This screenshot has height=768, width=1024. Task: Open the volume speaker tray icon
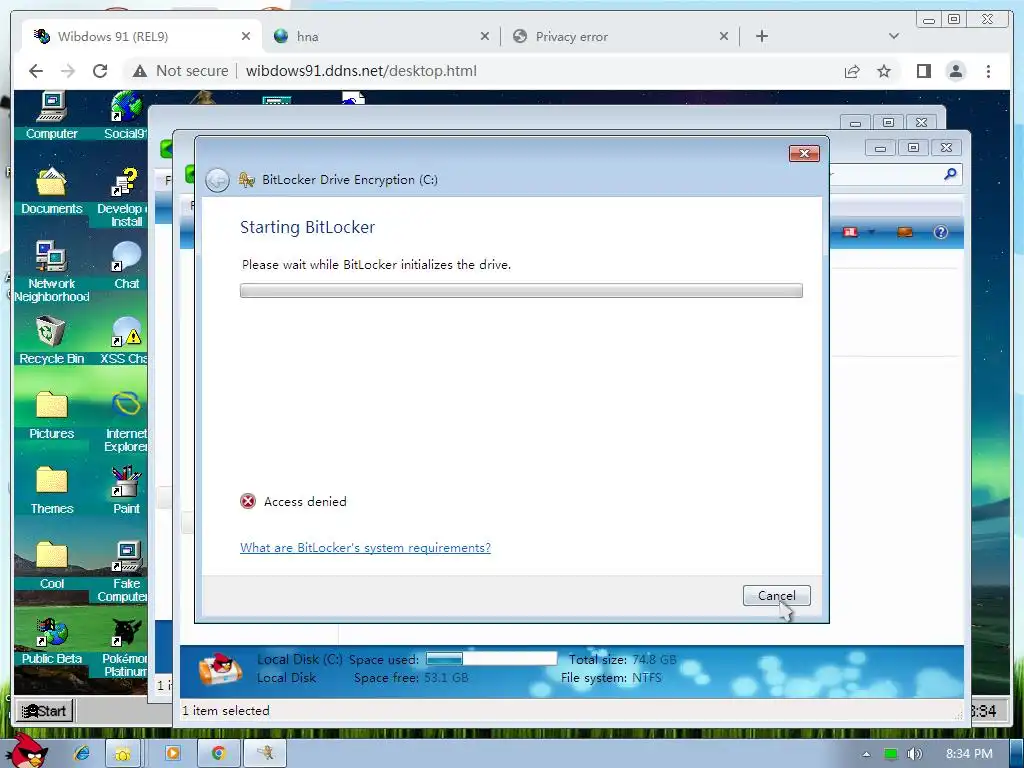pyautogui.click(x=915, y=754)
